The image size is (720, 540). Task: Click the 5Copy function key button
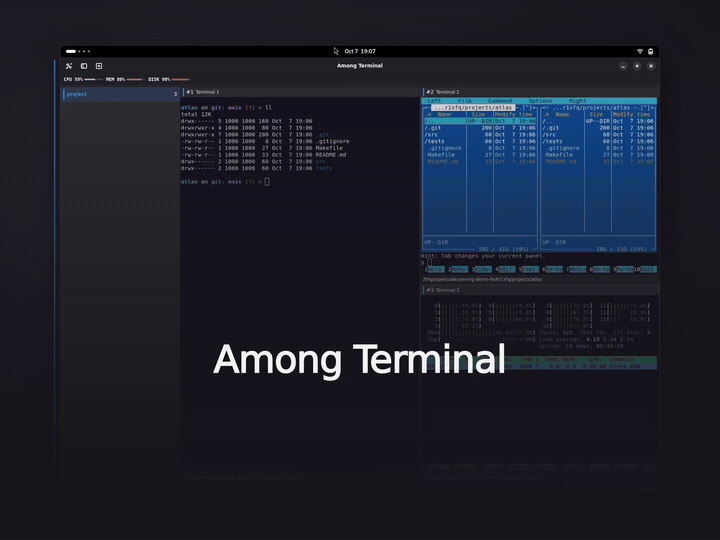pos(529,270)
